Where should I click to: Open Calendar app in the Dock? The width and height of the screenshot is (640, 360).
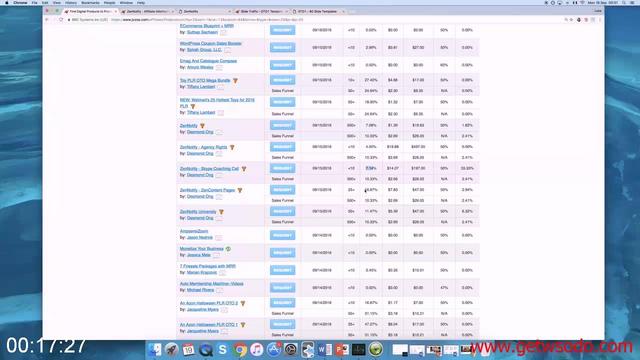(x=189, y=349)
